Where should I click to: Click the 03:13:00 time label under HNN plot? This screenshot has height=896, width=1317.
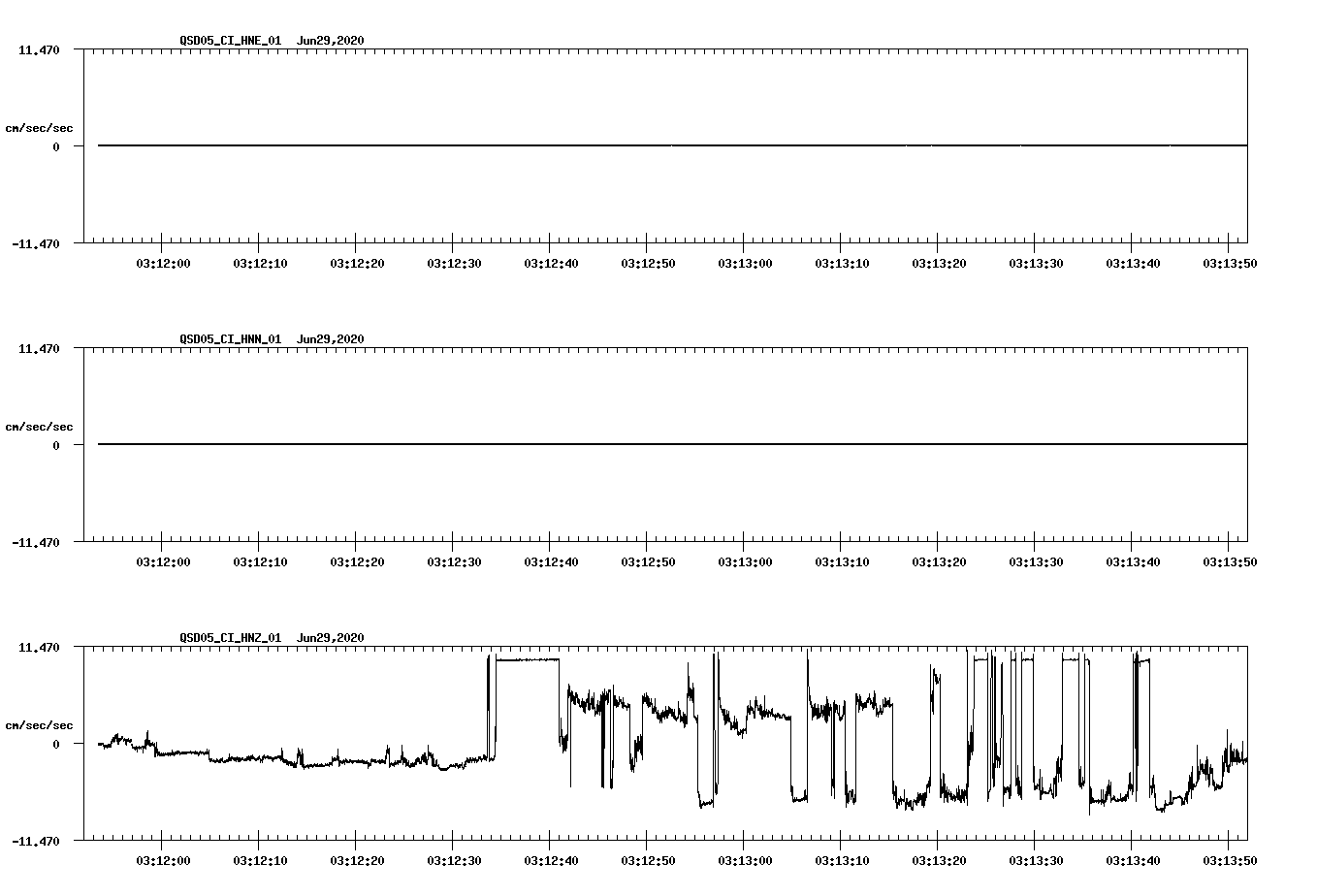coord(745,561)
